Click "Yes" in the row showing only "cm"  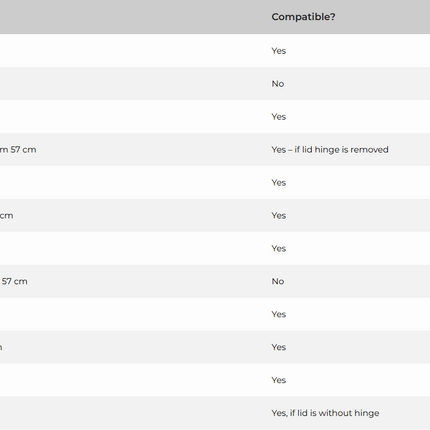point(279,216)
